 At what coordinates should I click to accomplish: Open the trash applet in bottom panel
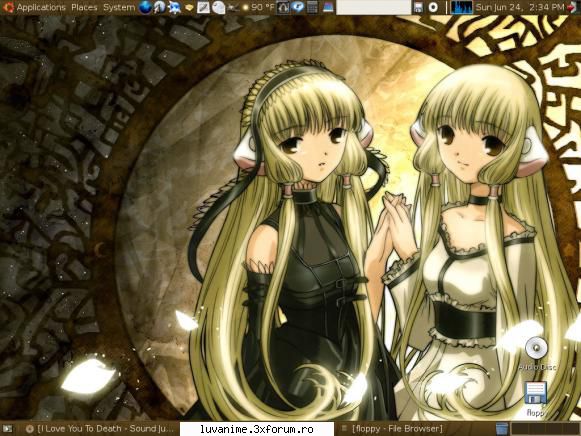point(502,429)
